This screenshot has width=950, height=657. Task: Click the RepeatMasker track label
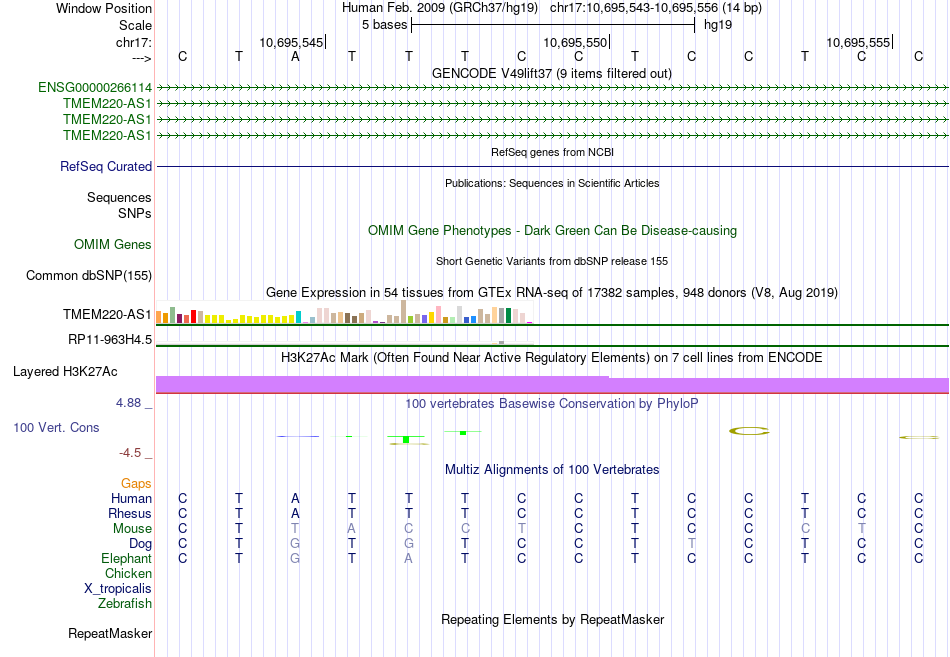point(110,633)
